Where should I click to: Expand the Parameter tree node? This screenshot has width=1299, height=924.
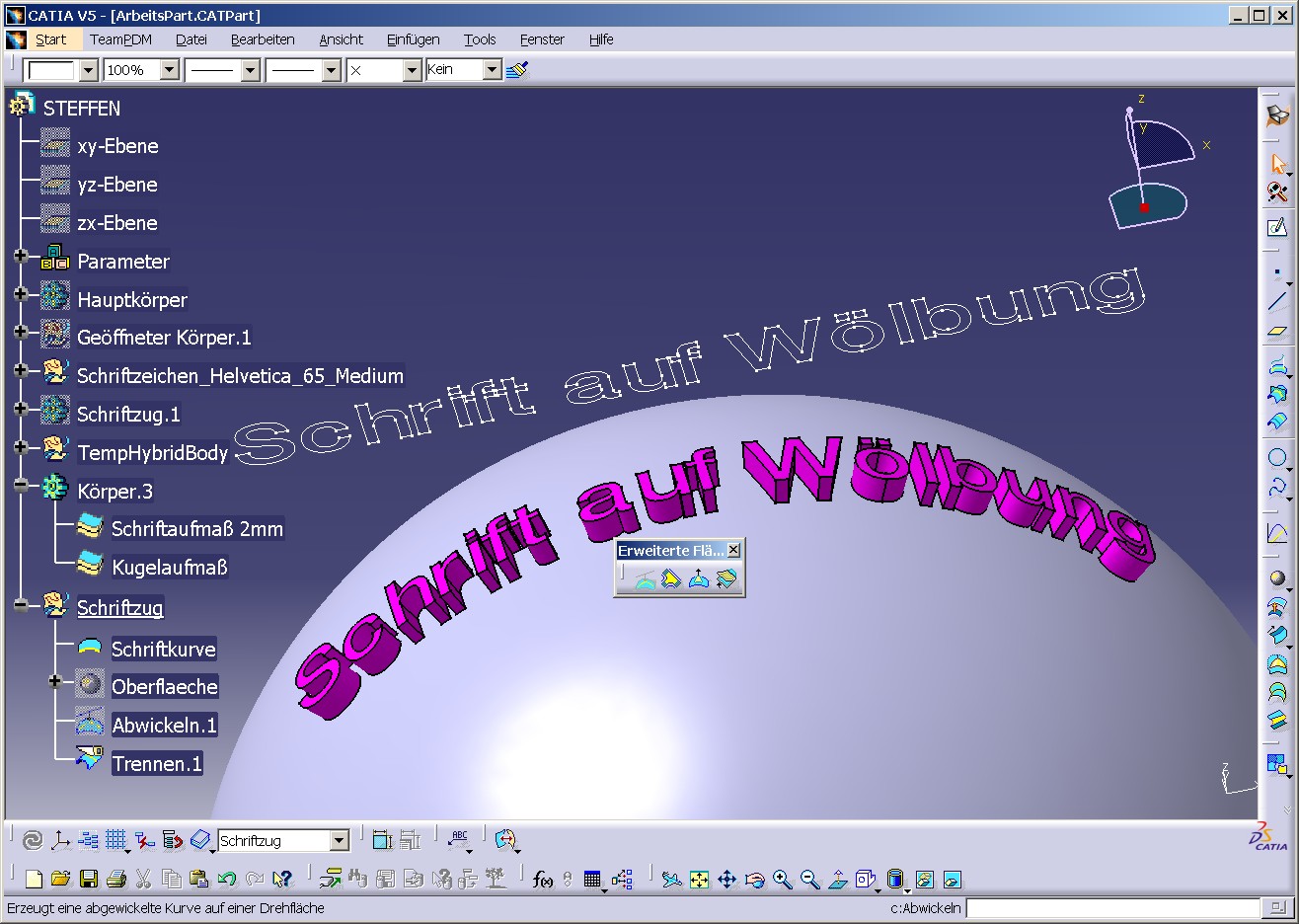[21, 256]
